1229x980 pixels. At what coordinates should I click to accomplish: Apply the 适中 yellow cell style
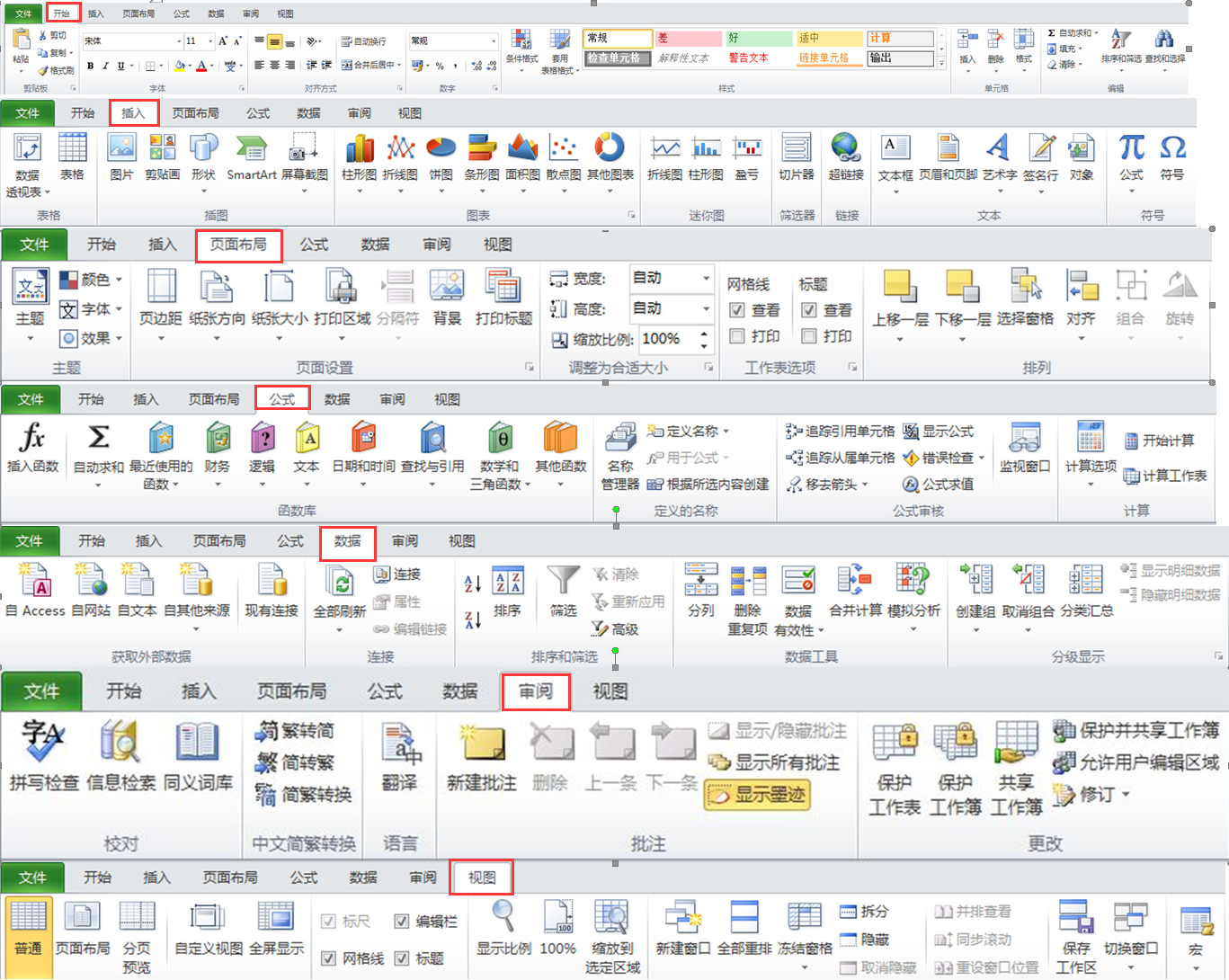pyautogui.click(x=829, y=39)
